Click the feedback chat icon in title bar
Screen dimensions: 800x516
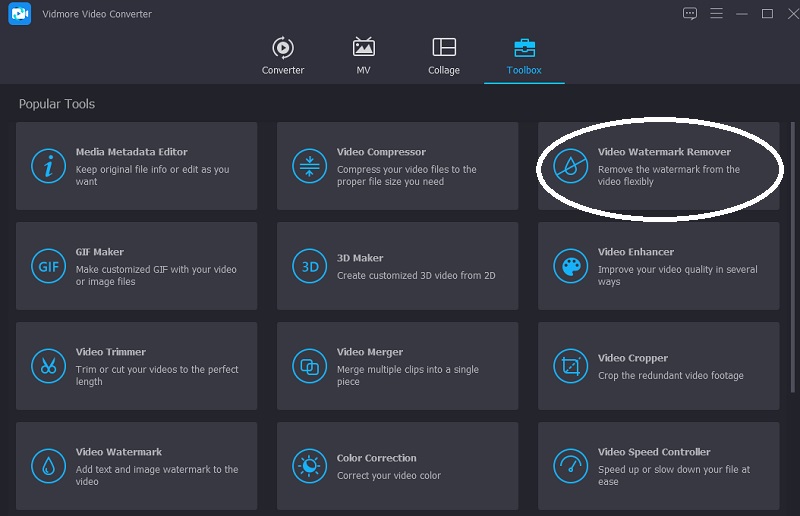point(689,13)
